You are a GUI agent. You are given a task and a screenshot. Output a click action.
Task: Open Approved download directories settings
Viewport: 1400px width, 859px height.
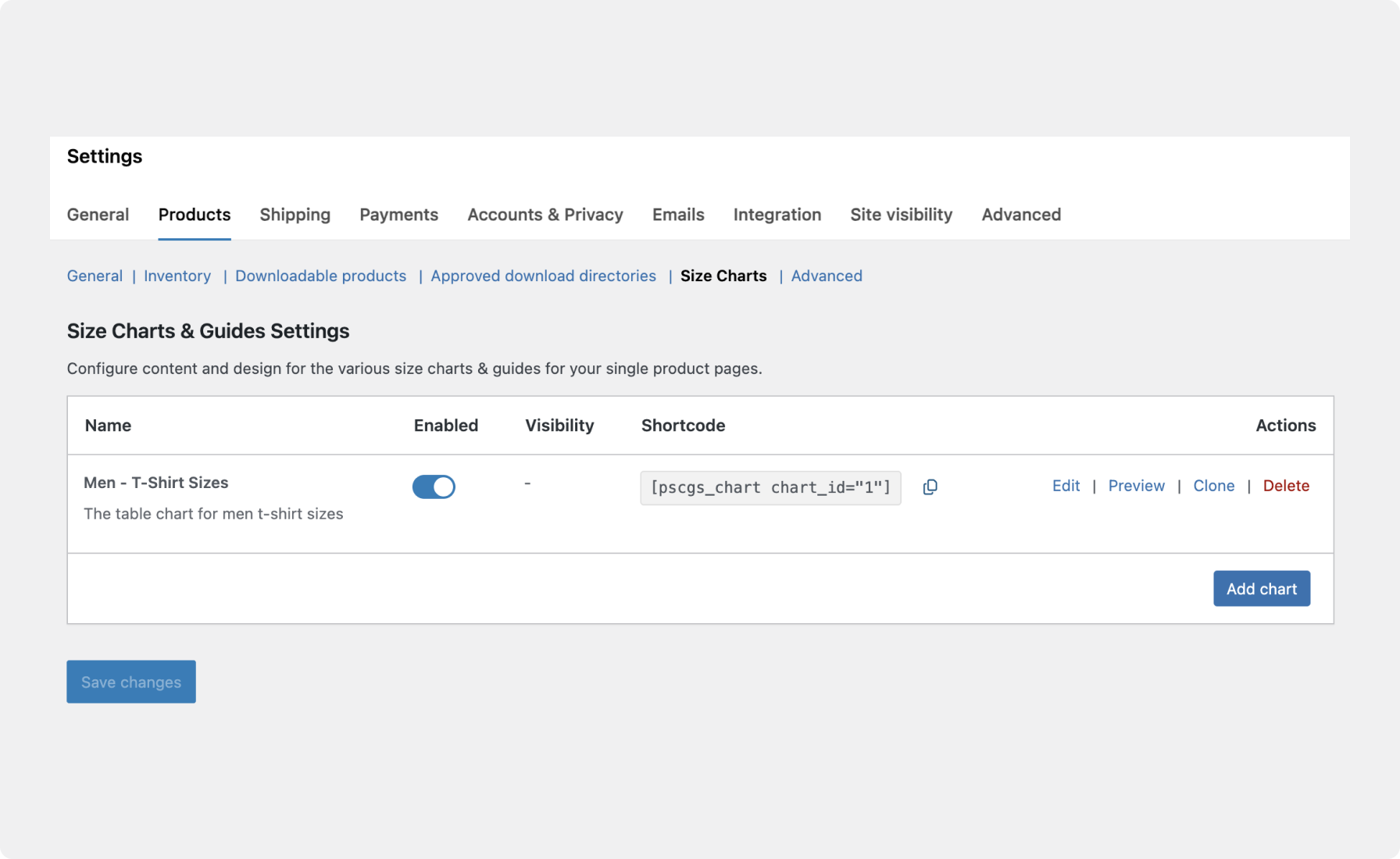tap(543, 276)
